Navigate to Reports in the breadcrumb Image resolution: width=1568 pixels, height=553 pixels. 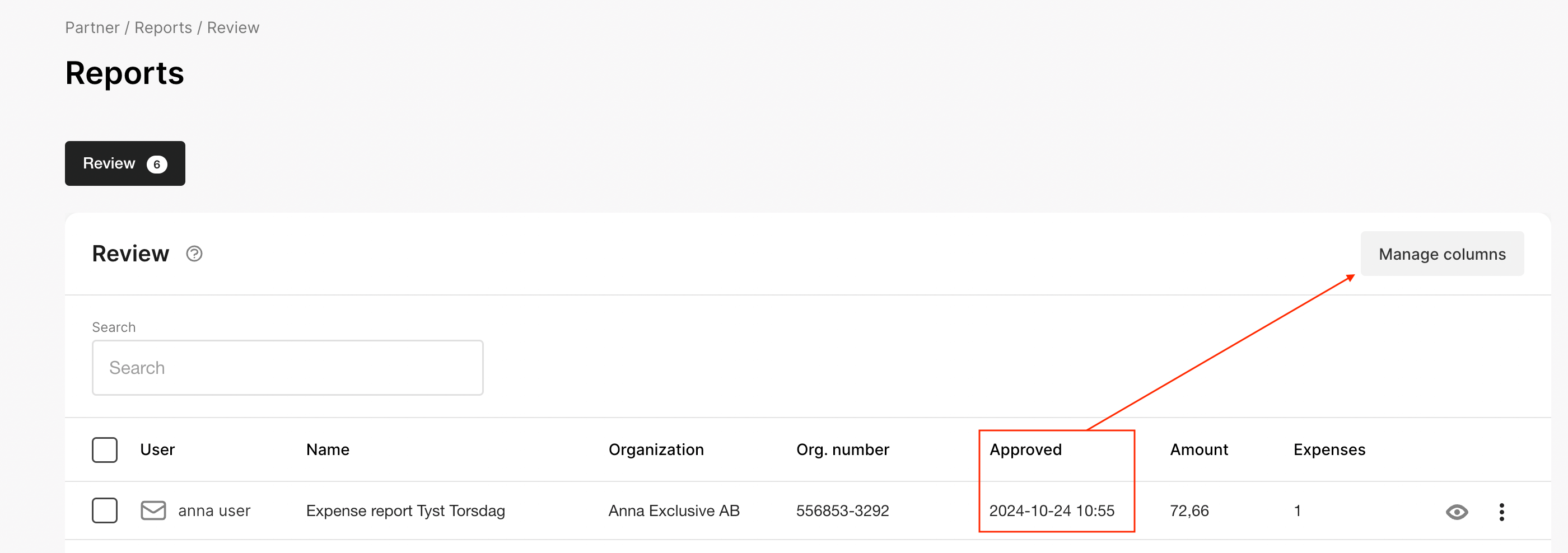162,28
